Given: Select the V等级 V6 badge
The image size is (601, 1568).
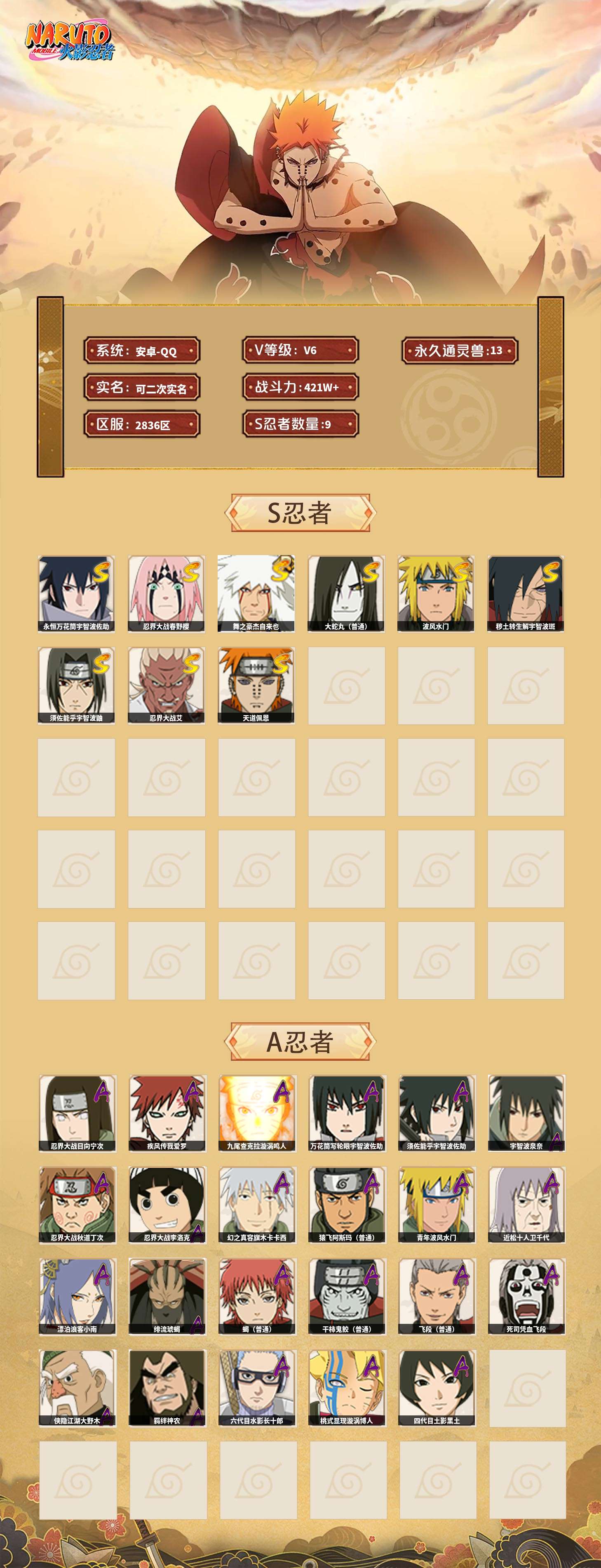Looking at the screenshot, I should click(300, 350).
